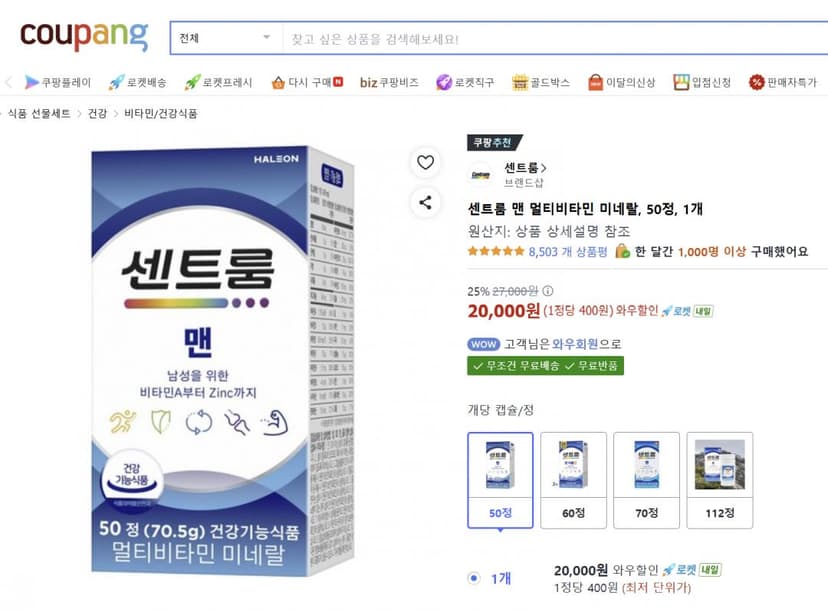
Task: Open the 8,503개 상품평 reviews link
Action: pyautogui.click(x=568, y=251)
